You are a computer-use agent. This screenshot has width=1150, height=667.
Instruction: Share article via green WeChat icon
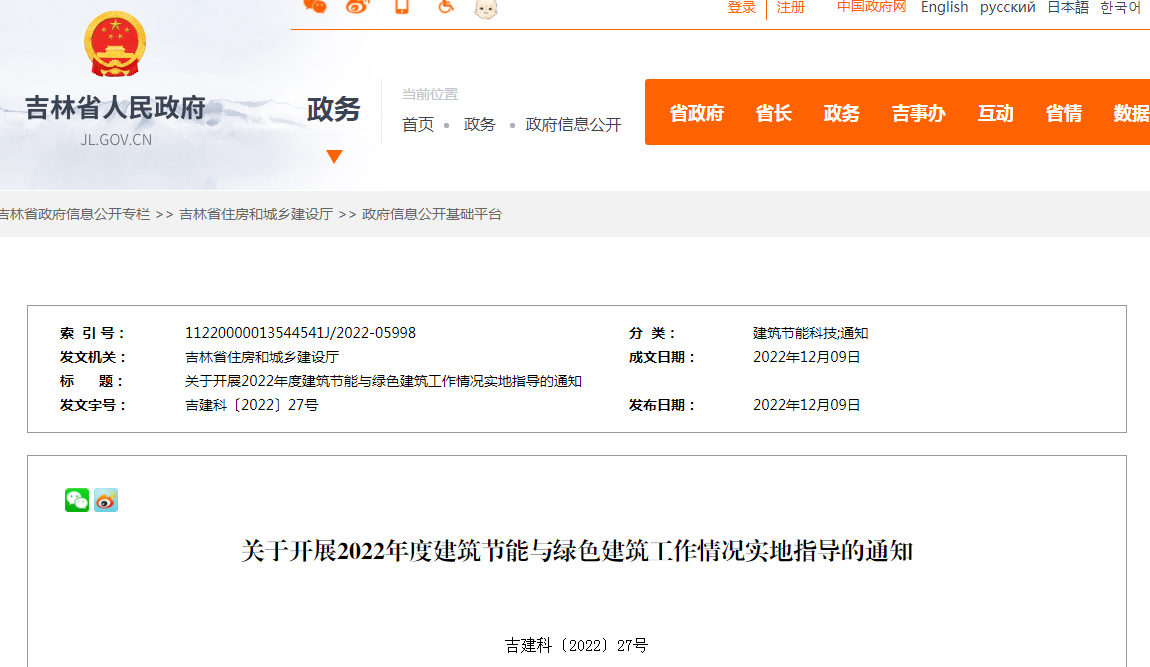(77, 500)
